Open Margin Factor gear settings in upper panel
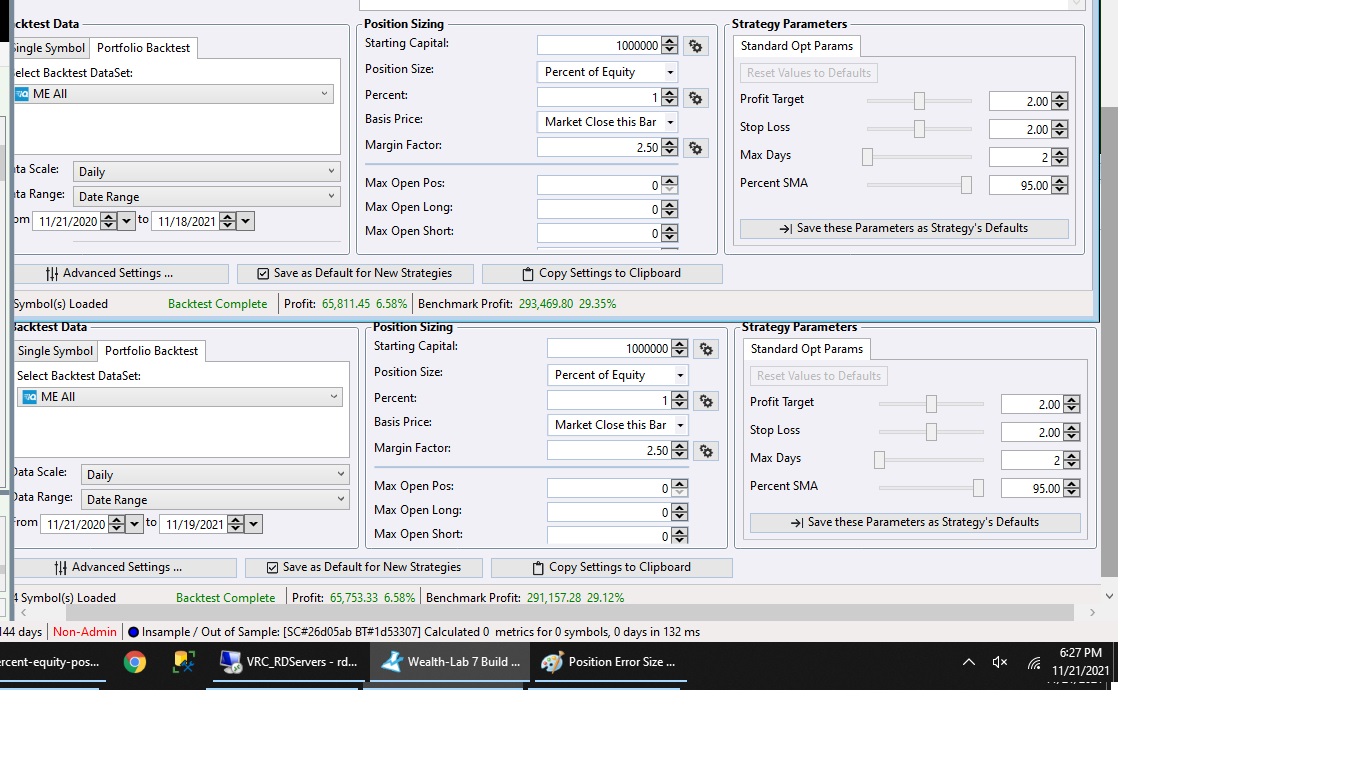This screenshot has width=1366, height=768. pyautogui.click(x=696, y=148)
